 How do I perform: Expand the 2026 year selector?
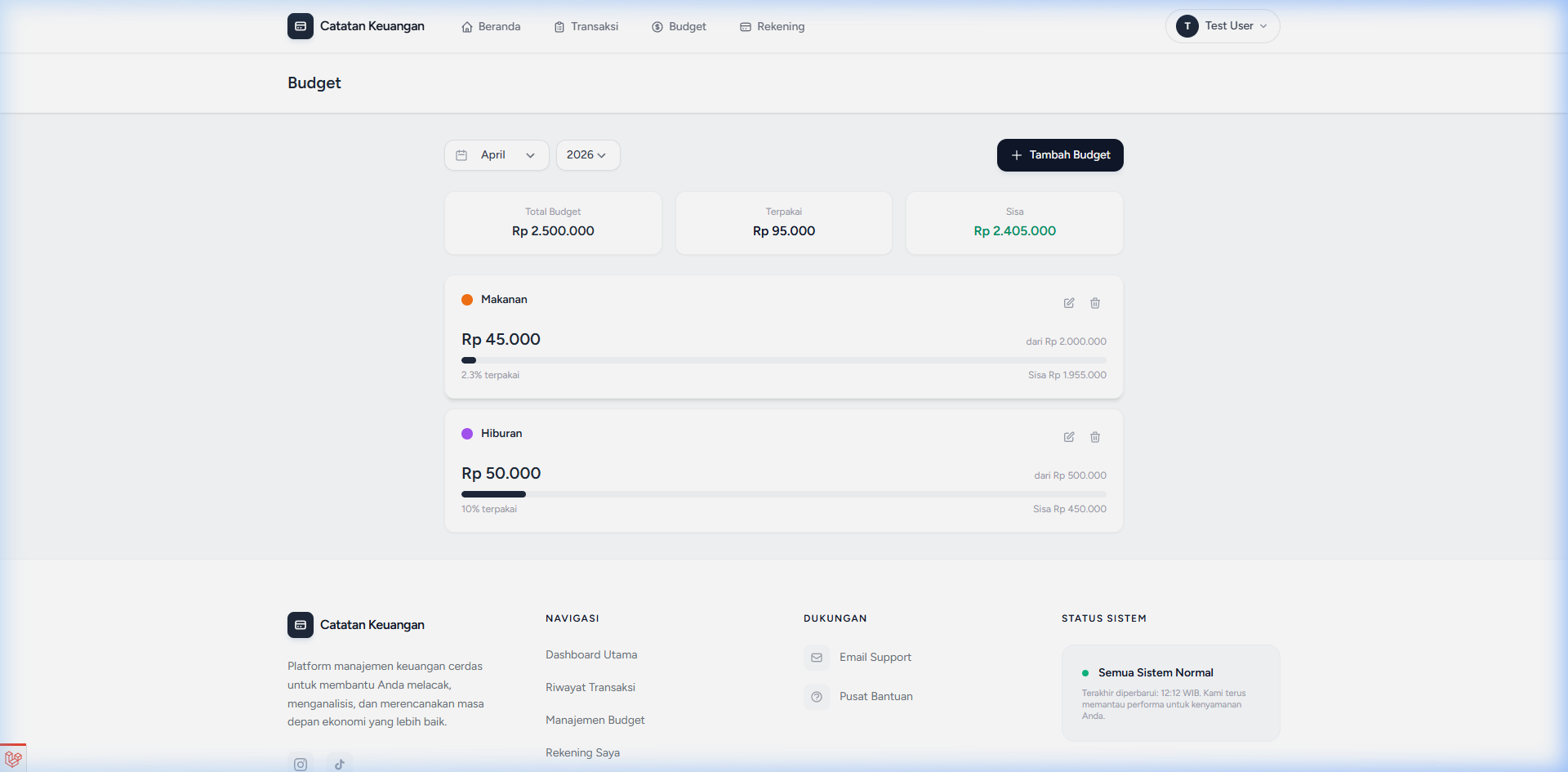(587, 155)
